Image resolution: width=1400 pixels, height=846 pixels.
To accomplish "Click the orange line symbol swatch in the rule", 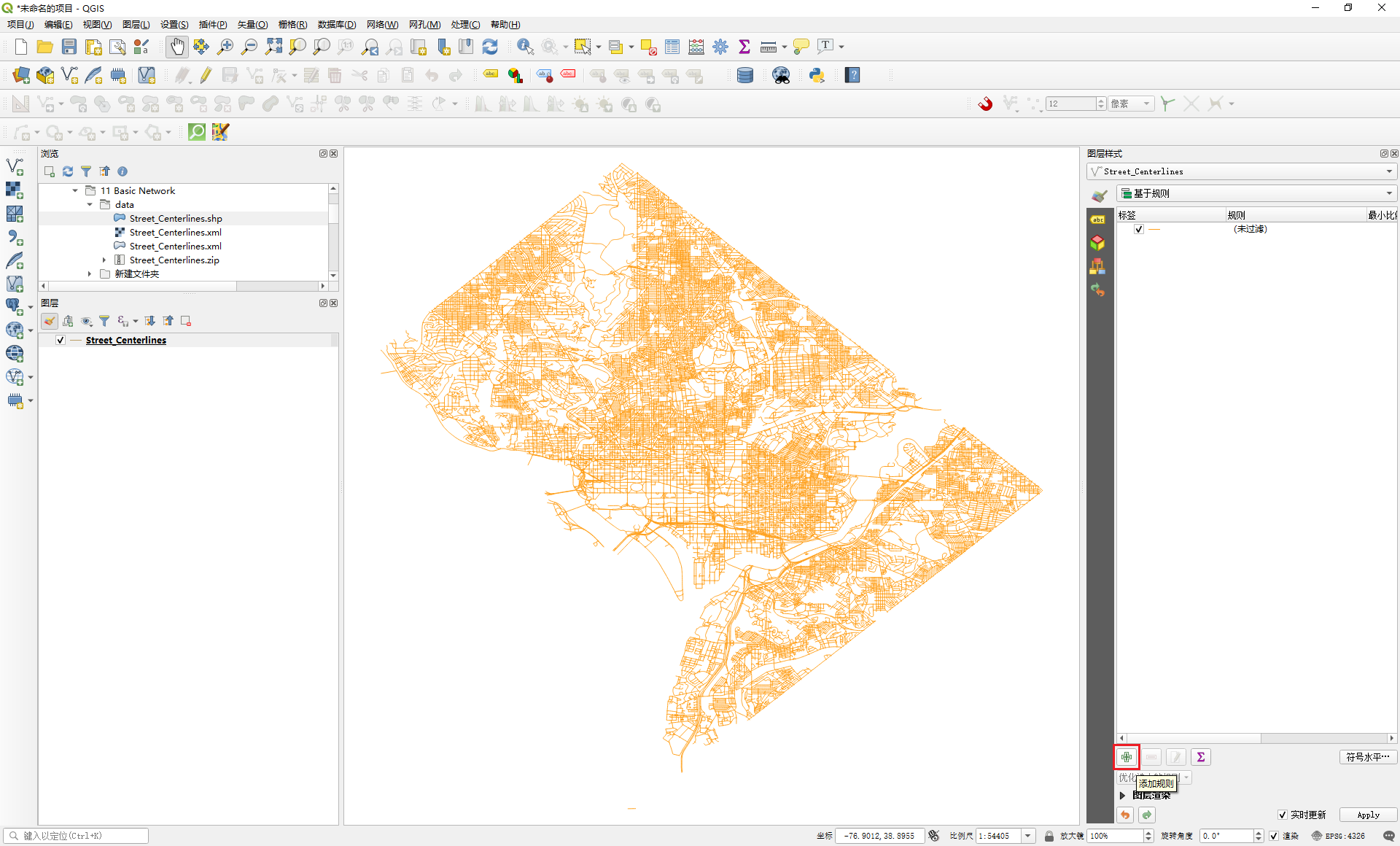I will point(1155,229).
